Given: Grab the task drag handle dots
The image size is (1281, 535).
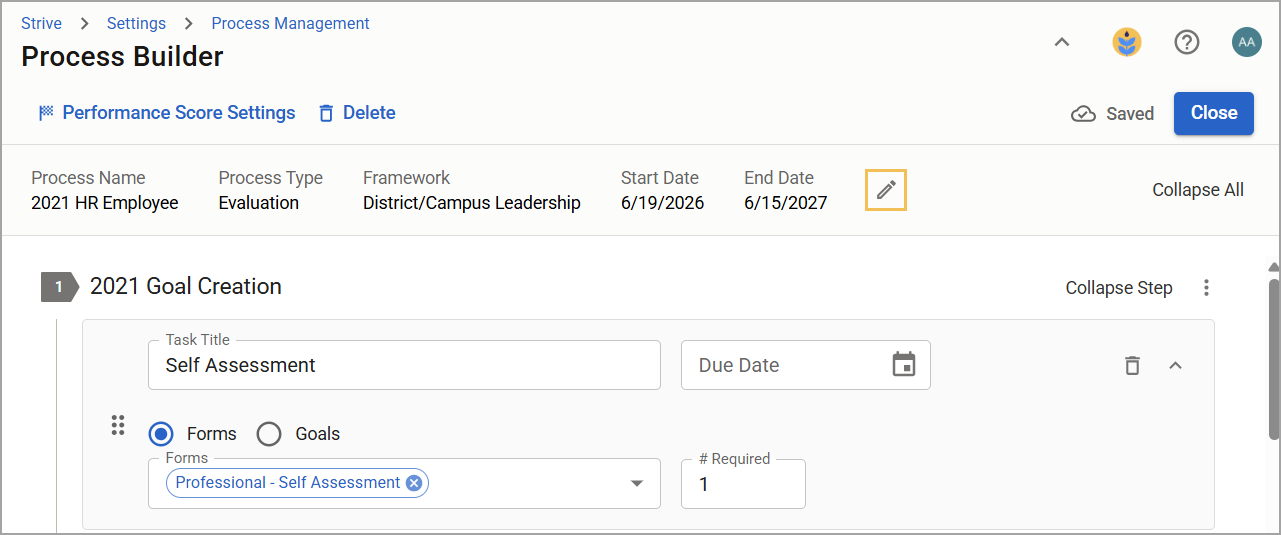Looking at the screenshot, I should [117, 425].
